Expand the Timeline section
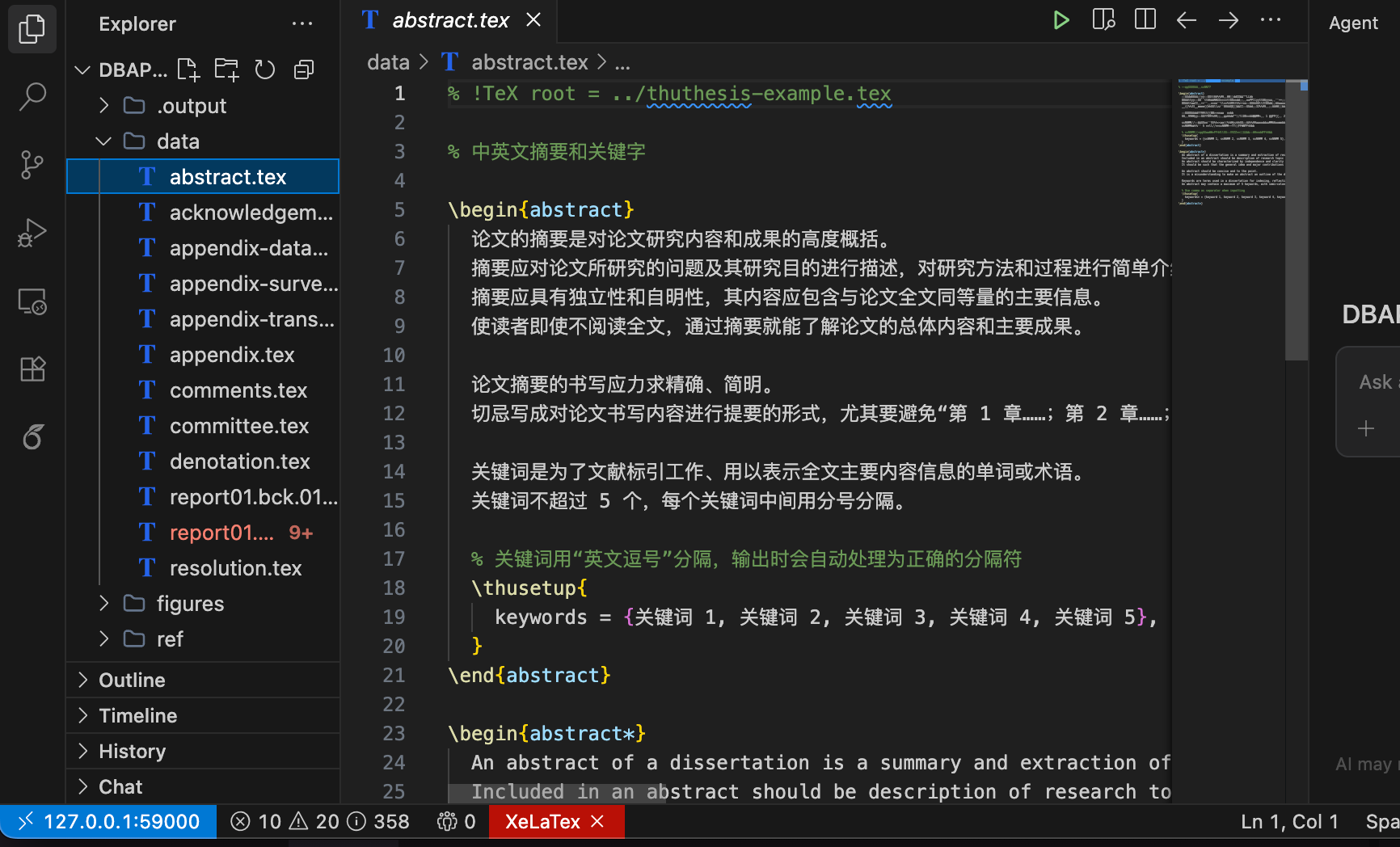Viewport: 1400px width, 847px height. (x=137, y=716)
